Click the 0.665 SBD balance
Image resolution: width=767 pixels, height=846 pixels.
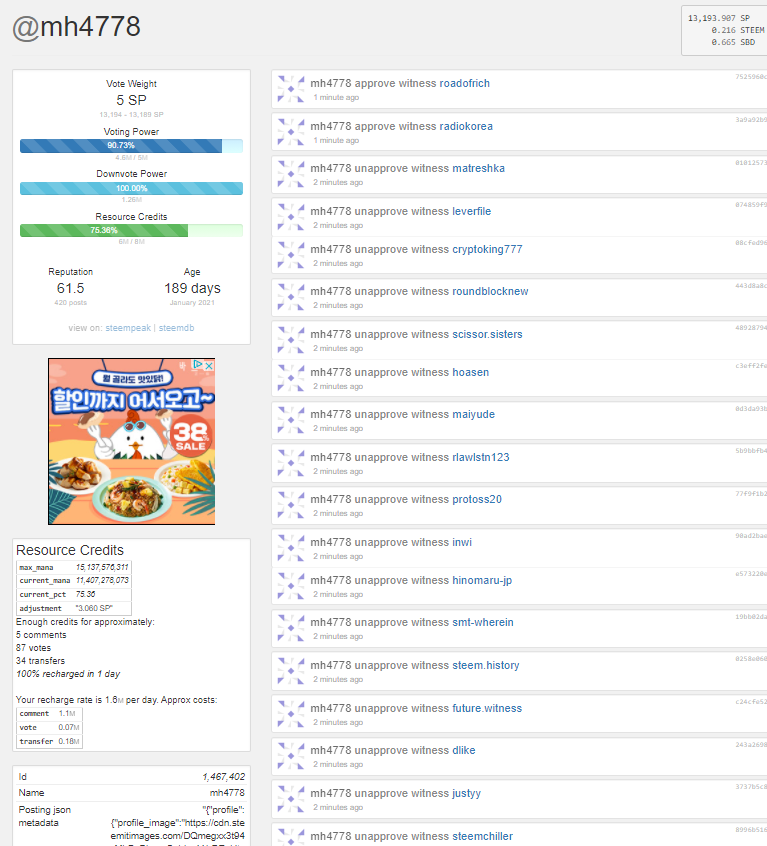(x=732, y=42)
